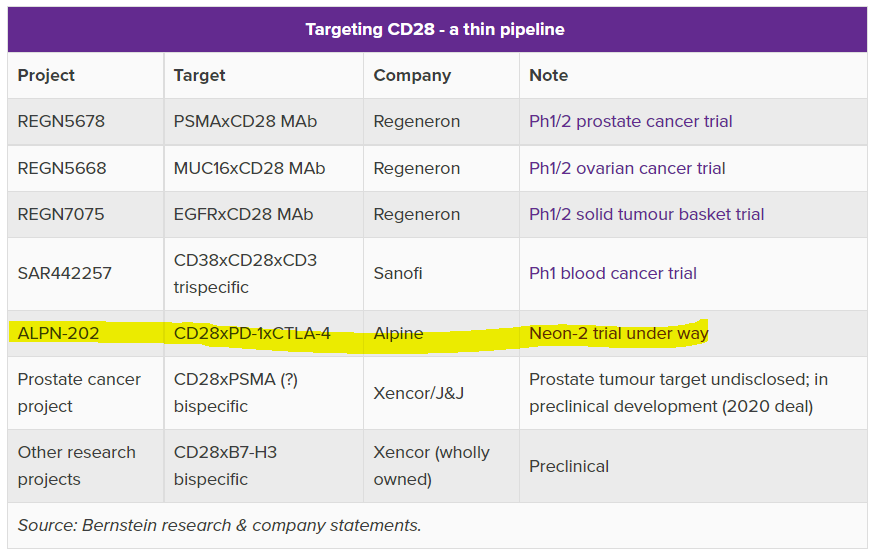Click the table title Targeting CD28
Viewport: 881px width, 560px height.
(435, 29)
